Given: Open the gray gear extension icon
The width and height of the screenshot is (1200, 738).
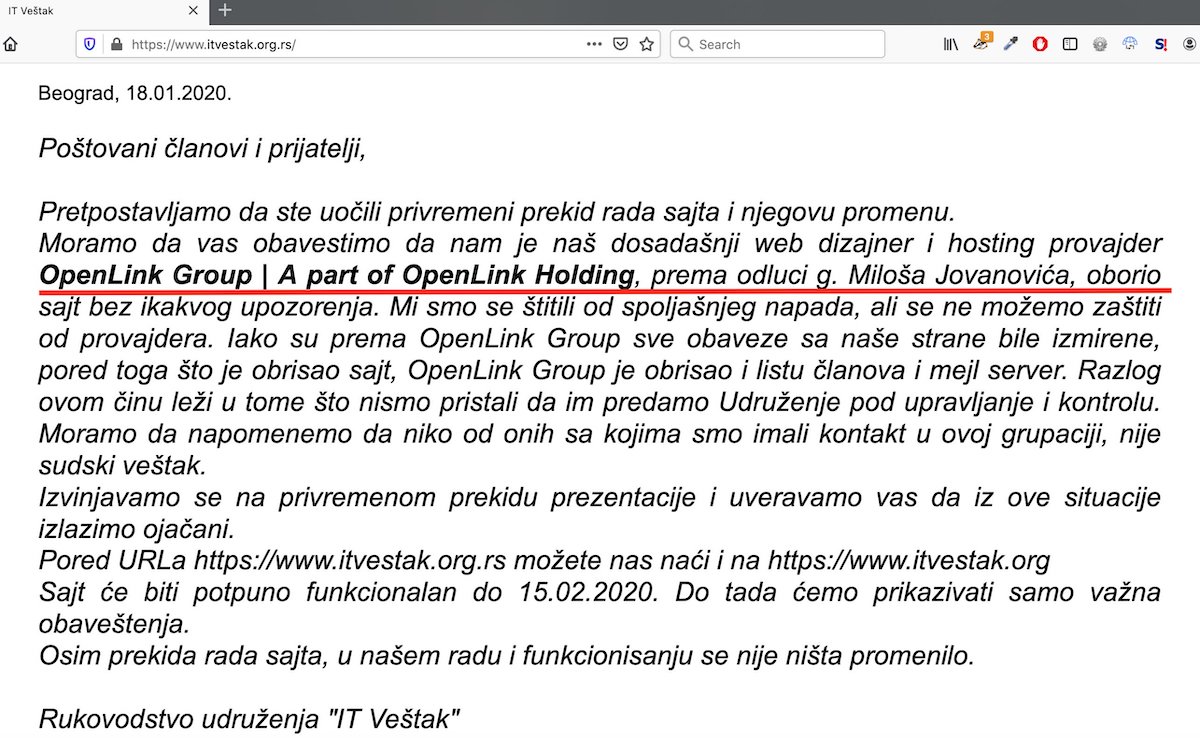Looking at the screenshot, I should pos(1100,44).
